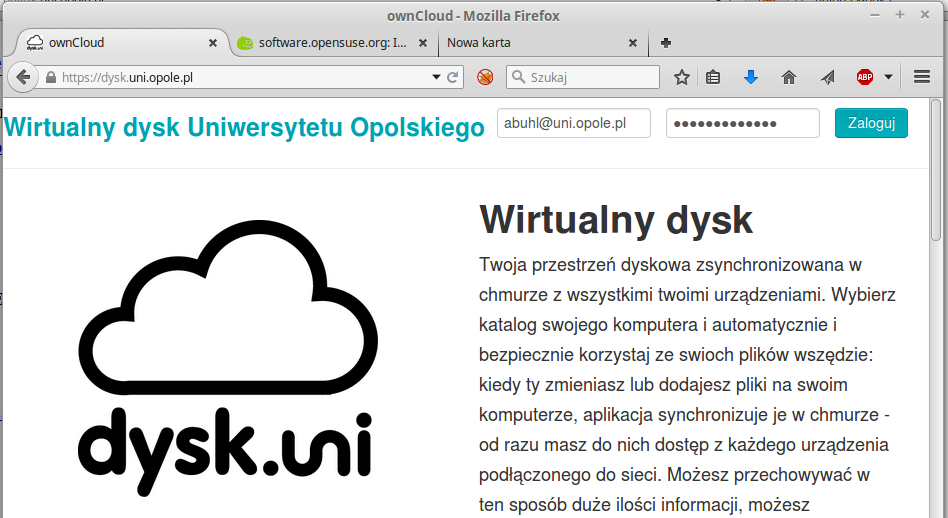Focus the Szukaj search field
This screenshot has width=948, height=518.
583,77
